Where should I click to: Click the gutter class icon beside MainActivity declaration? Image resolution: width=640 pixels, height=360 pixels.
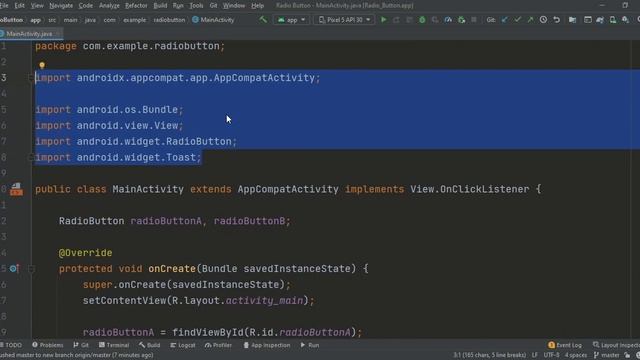click(x=16, y=189)
